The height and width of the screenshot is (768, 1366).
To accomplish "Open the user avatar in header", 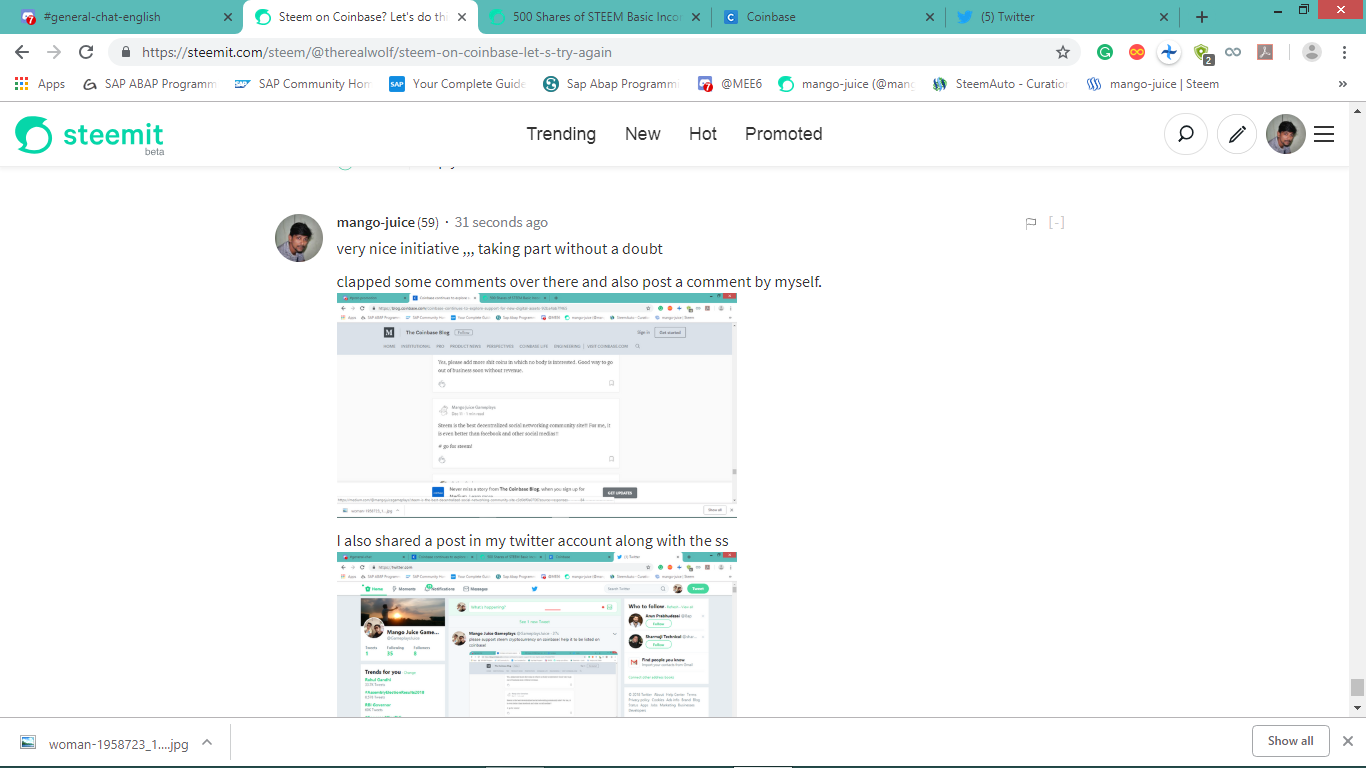I will coord(1286,134).
